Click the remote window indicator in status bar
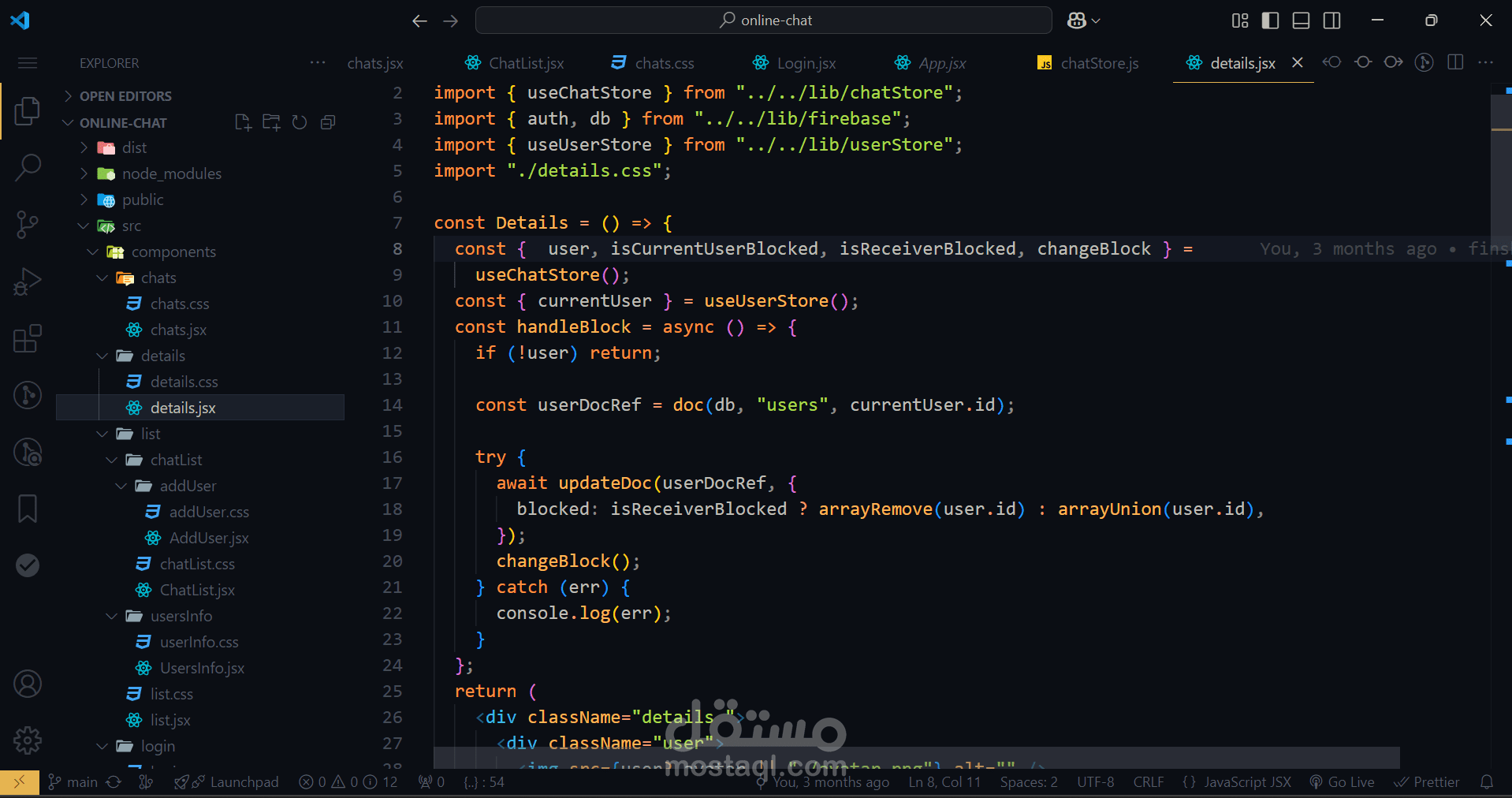Viewport: 1512px width, 798px height. point(20,782)
